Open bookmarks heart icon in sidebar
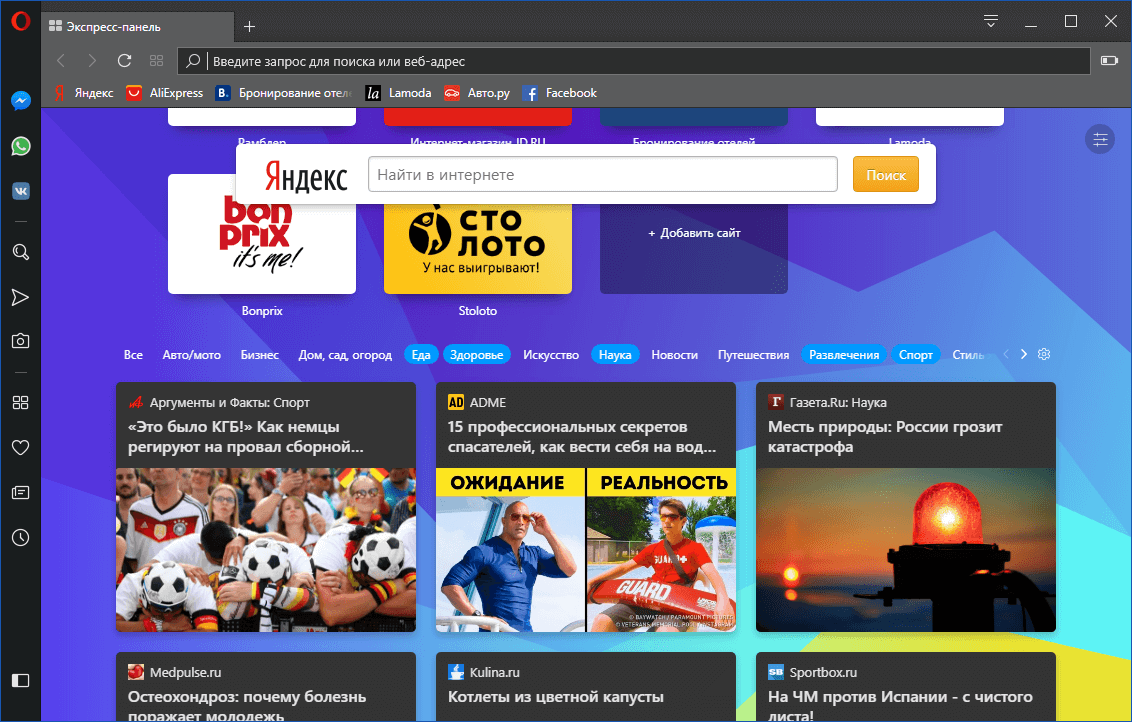Image resolution: width=1132 pixels, height=722 pixels. (x=20, y=448)
